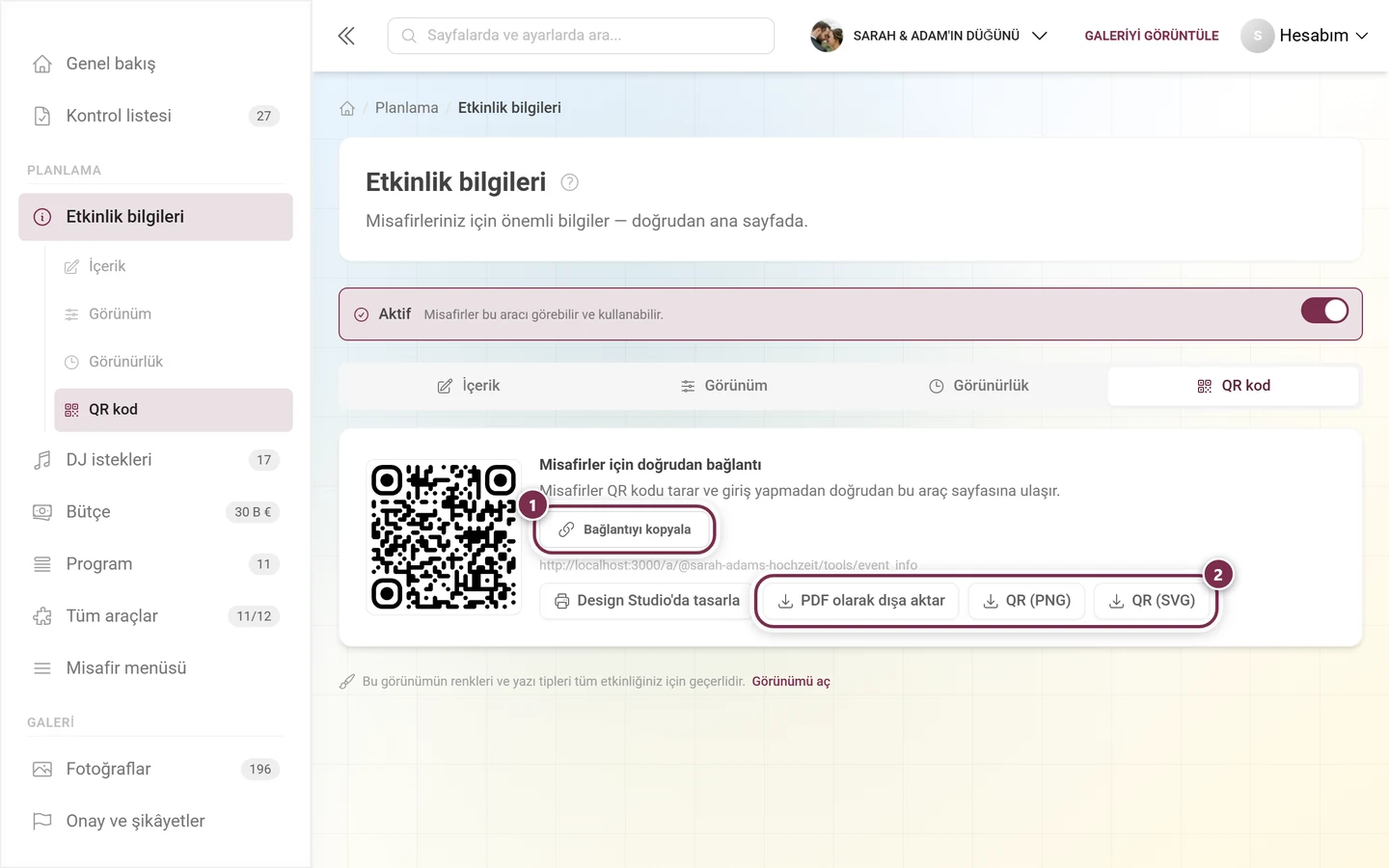Click the Hesabım profile avatar

pyautogui.click(x=1257, y=36)
